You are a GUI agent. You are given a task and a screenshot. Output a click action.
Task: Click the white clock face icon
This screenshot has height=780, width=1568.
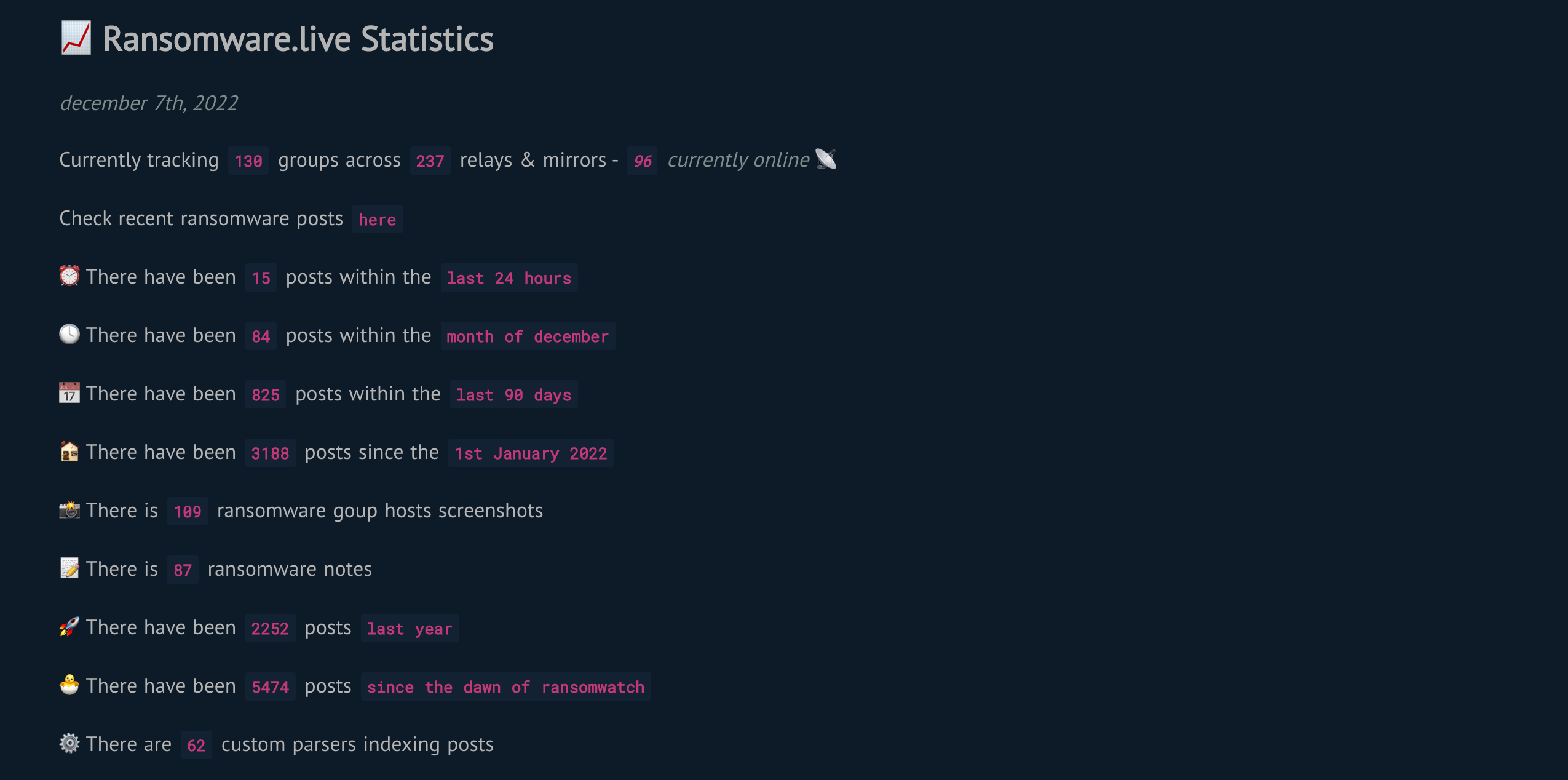click(x=69, y=334)
